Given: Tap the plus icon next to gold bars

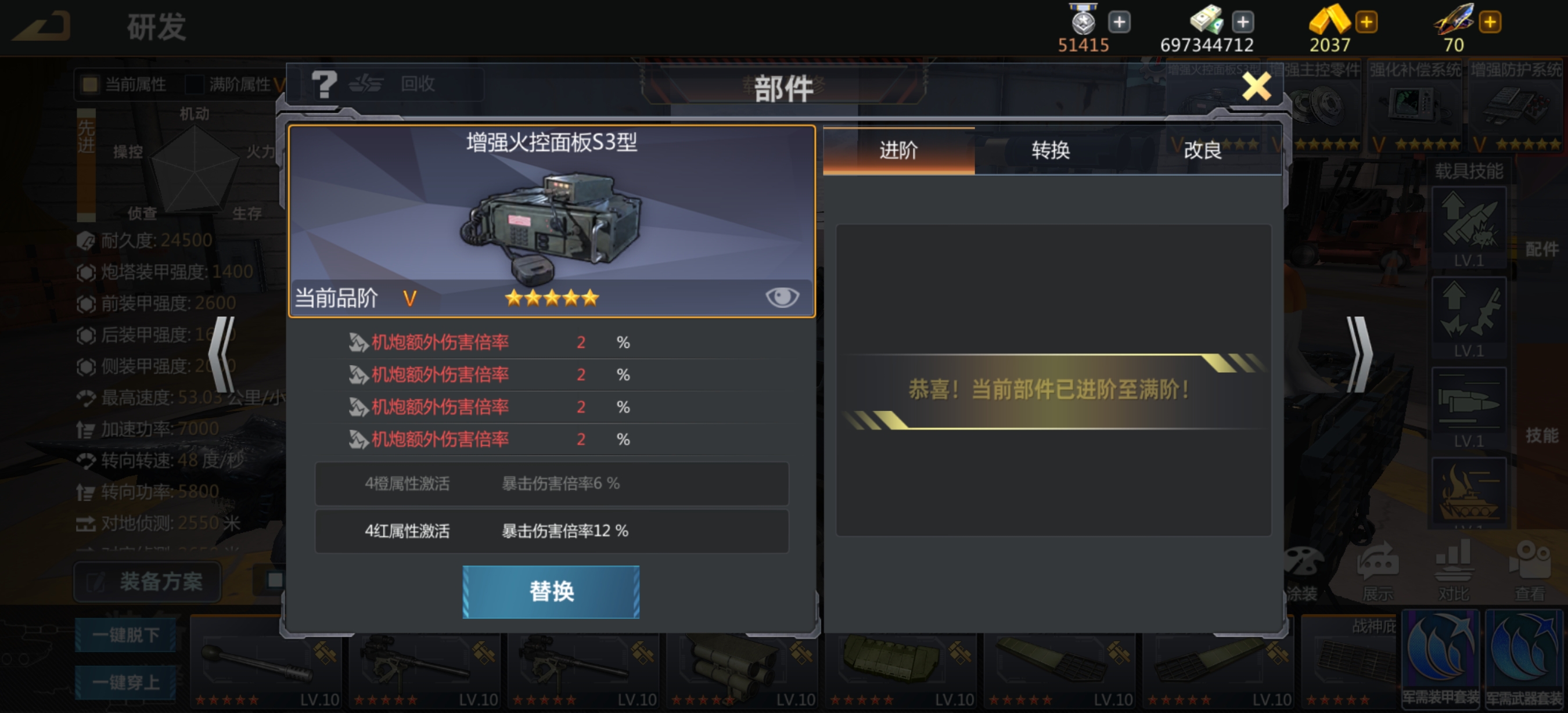Looking at the screenshot, I should tap(1366, 23).
